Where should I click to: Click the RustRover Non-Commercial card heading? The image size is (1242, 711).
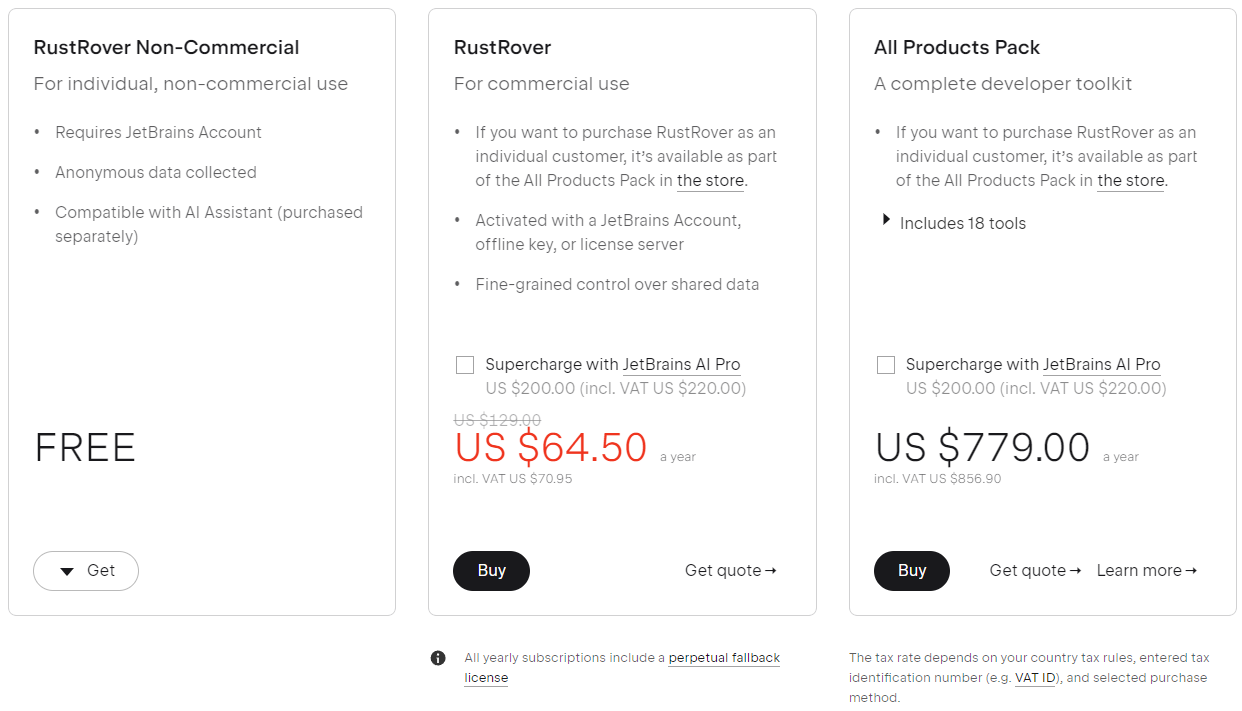pos(166,48)
